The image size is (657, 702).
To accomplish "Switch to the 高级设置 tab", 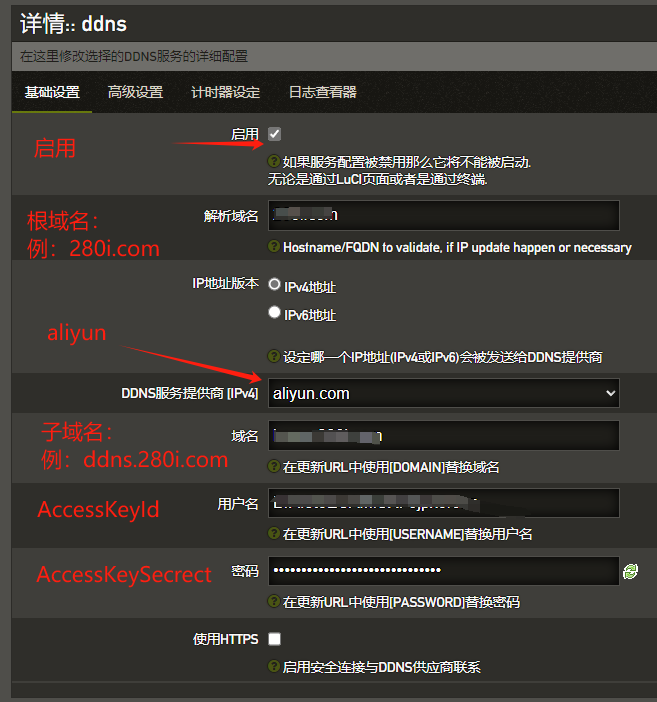I will (x=135, y=92).
